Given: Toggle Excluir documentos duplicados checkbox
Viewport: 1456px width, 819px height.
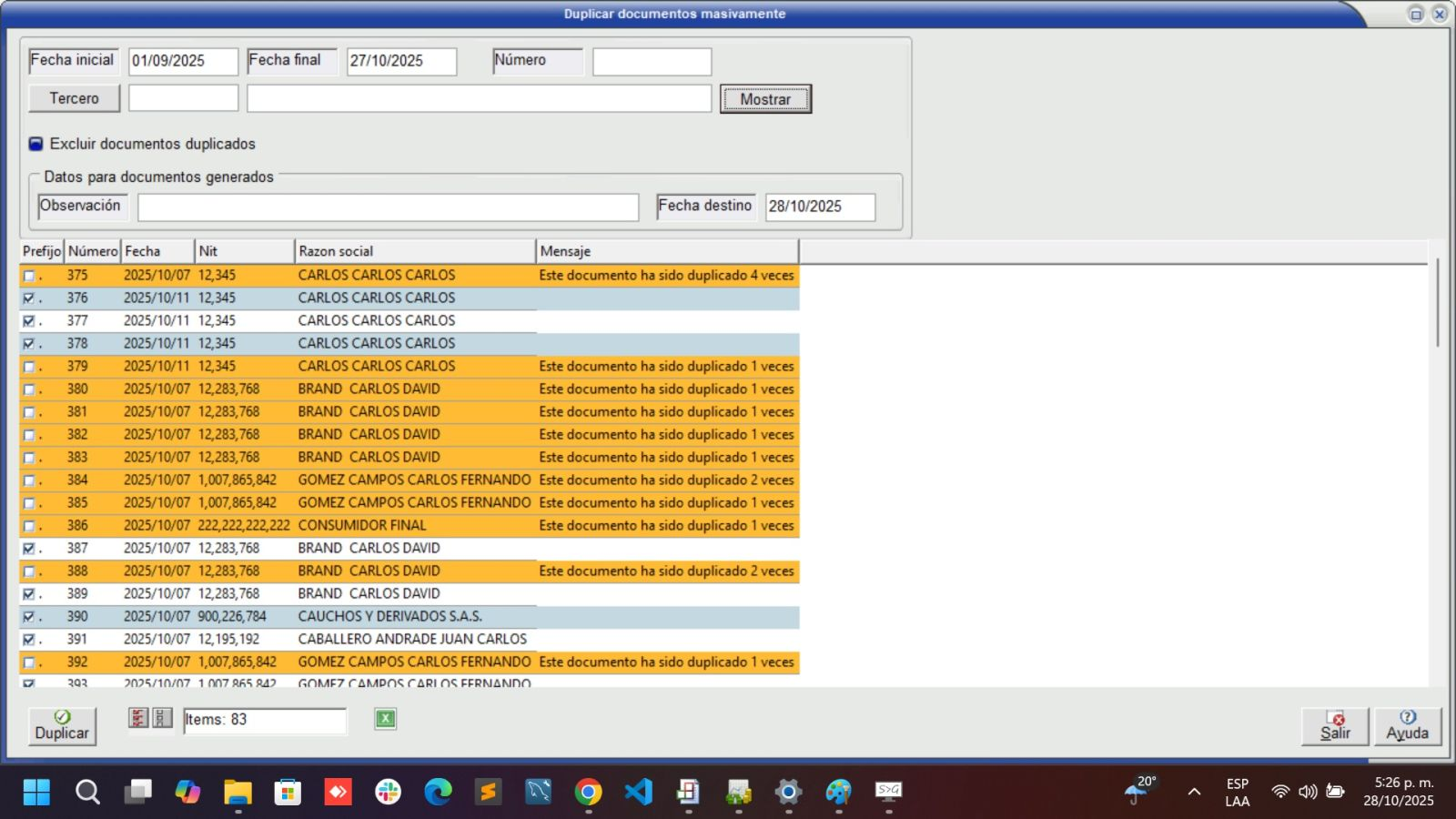Looking at the screenshot, I should click(36, 144).
